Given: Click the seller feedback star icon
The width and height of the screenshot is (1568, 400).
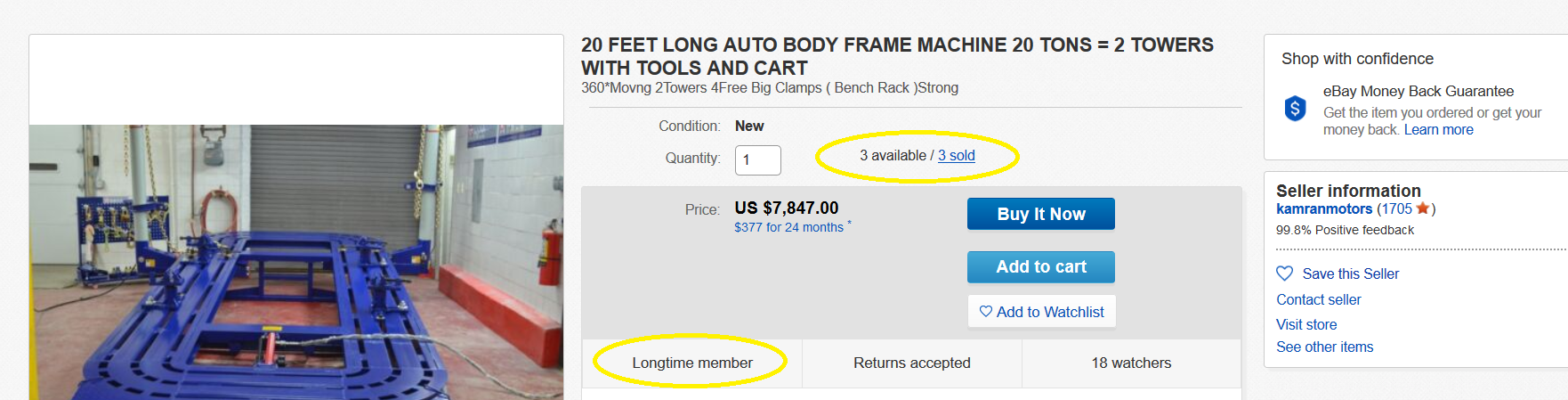Looking at the screenshot, I should click(x=1423, y=208).
